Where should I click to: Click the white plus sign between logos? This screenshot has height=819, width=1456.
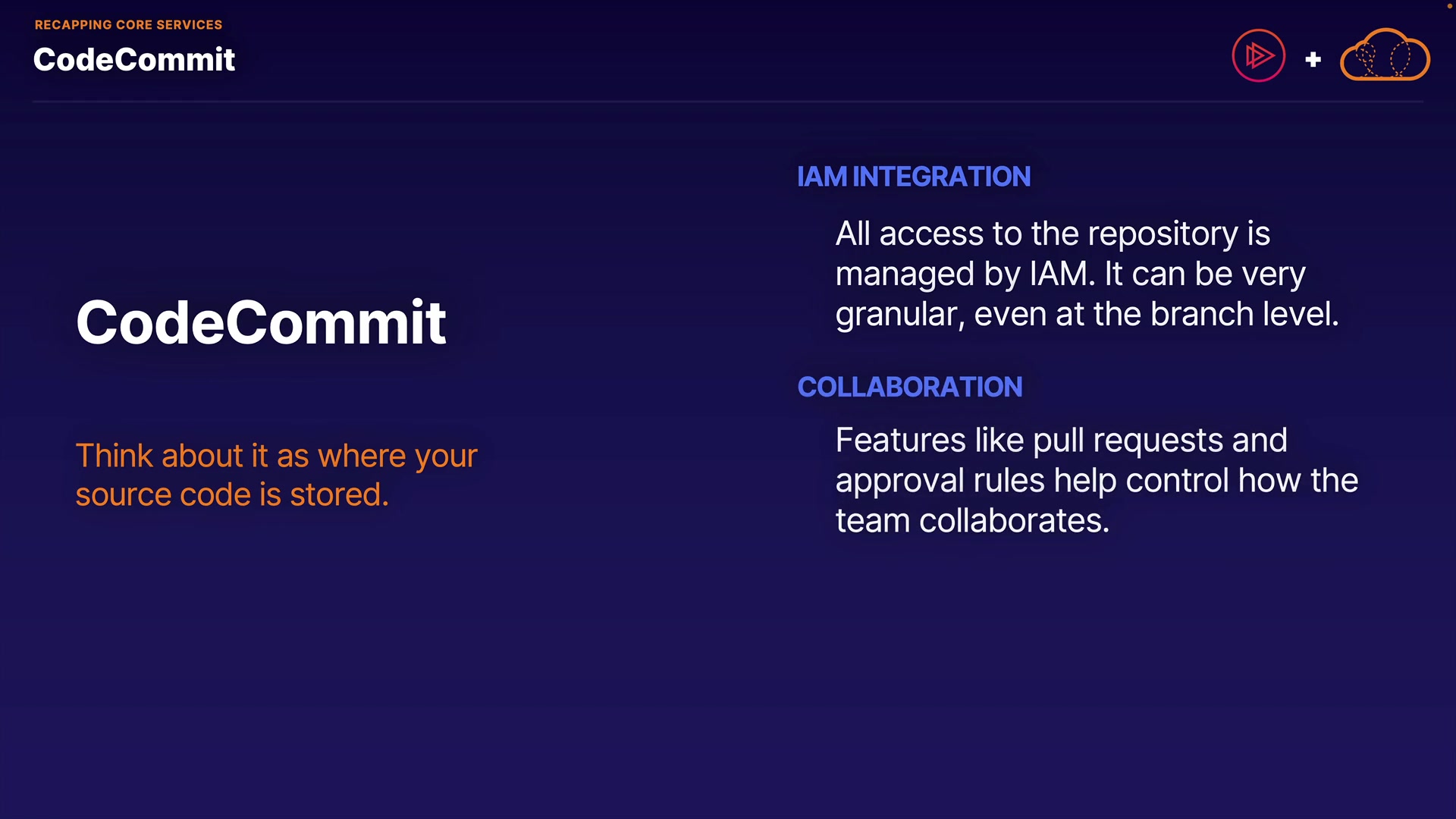[x=1313, y=59]
